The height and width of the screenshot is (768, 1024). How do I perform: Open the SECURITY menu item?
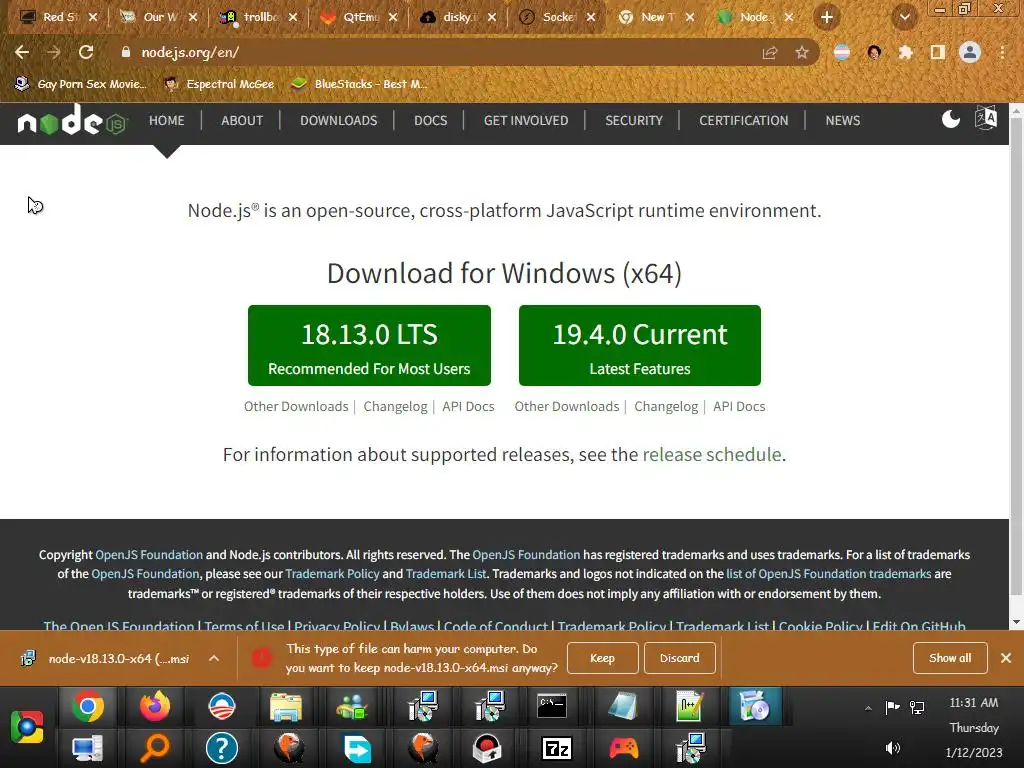point(633,120)
